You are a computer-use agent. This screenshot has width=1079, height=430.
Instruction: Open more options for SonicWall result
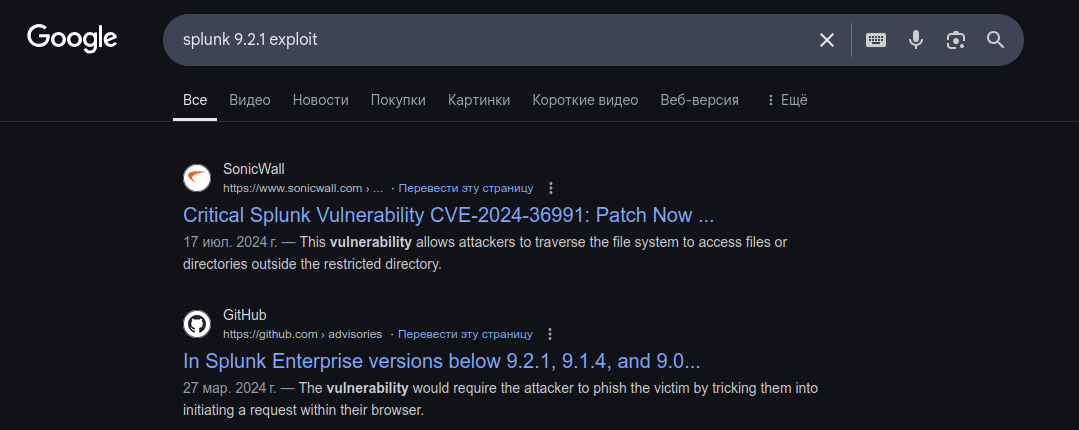(x=551, y=188)
